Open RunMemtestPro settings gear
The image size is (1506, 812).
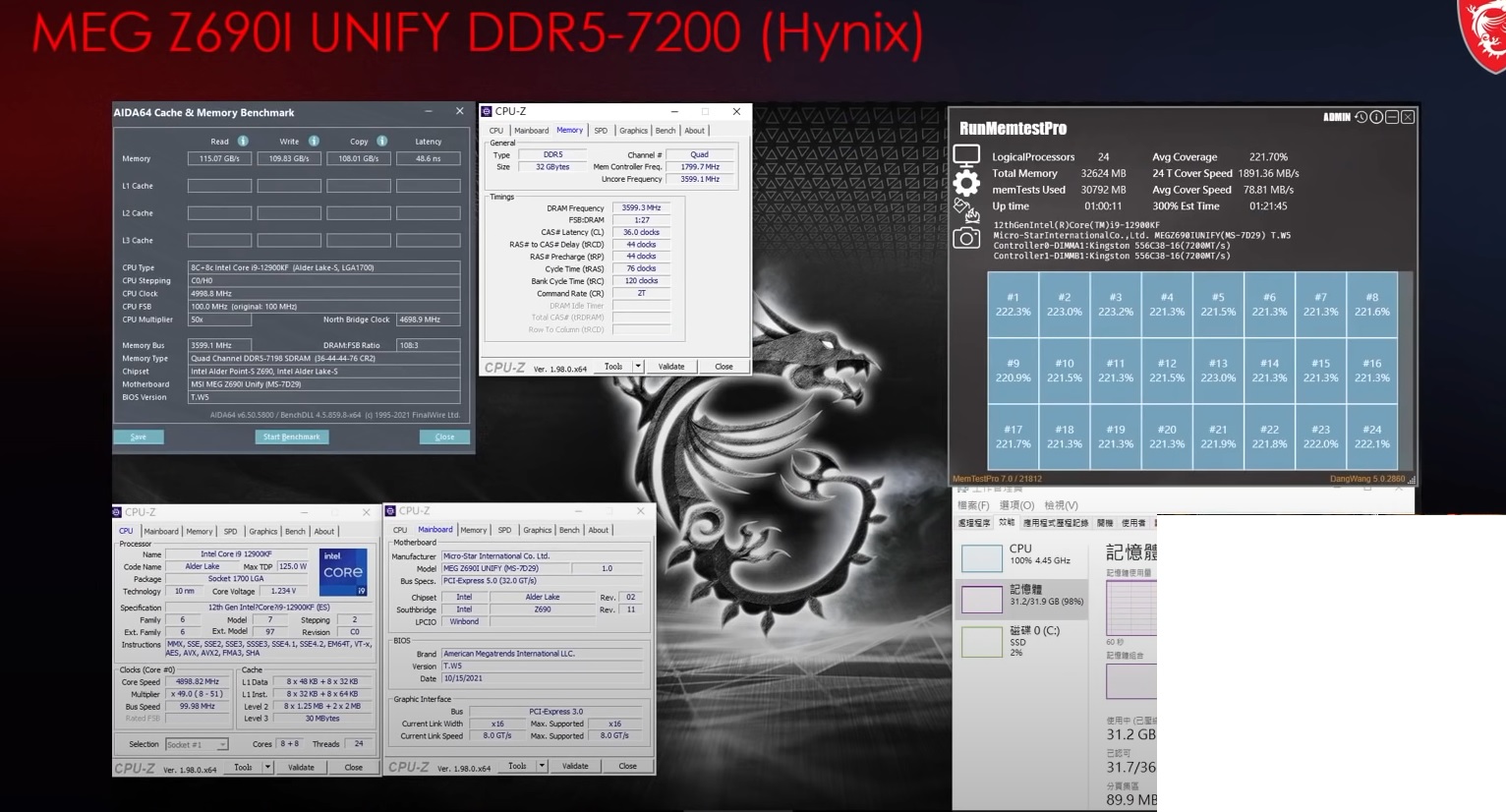click(x=966, y=183)
